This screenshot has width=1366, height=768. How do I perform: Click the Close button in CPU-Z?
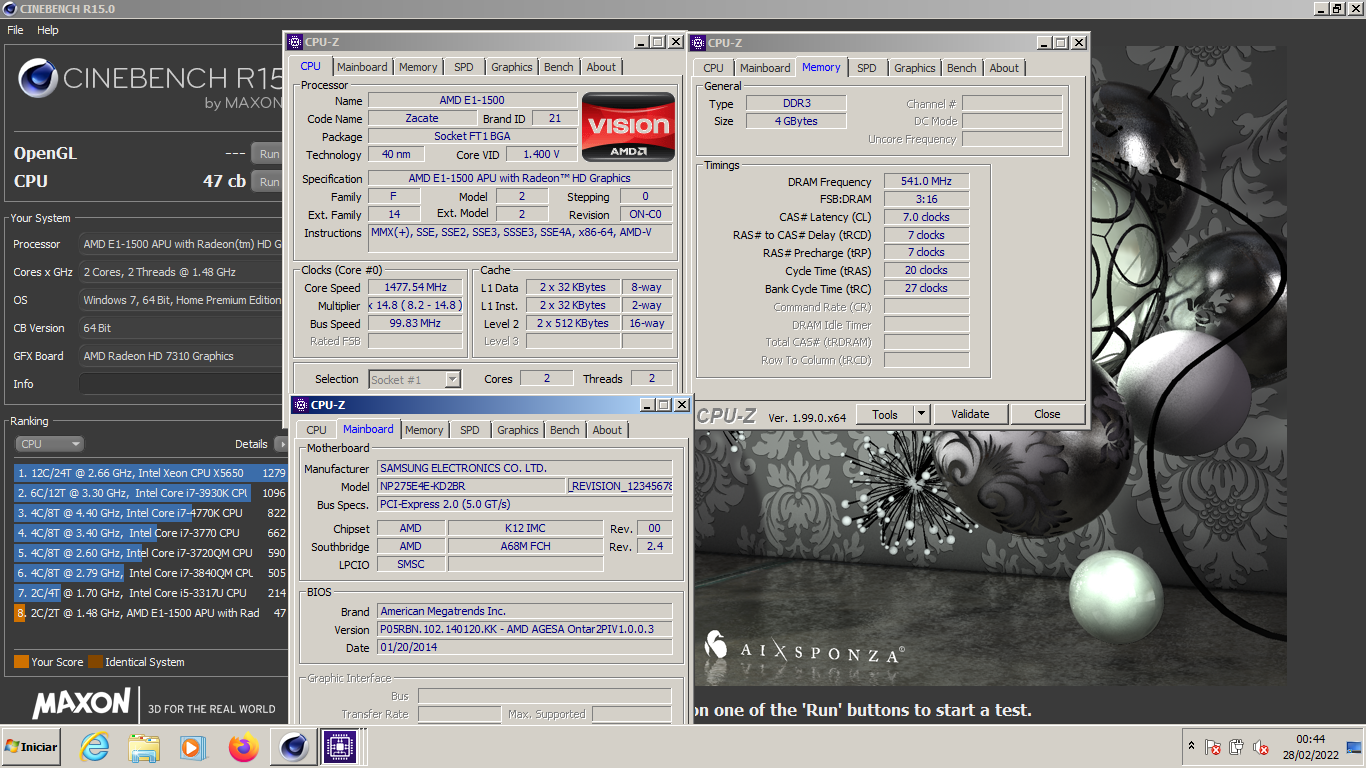point(1047,414)
